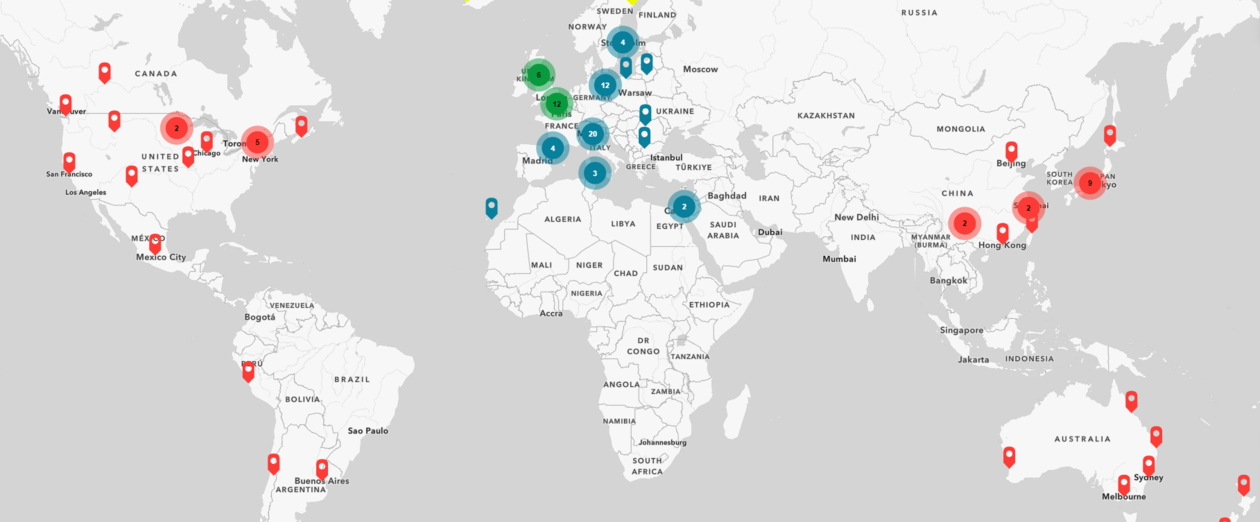This screenshot has height=522, width=1260.
Task: Click the red cluster 9 near Tokyo
Action: pos(1089,183)
